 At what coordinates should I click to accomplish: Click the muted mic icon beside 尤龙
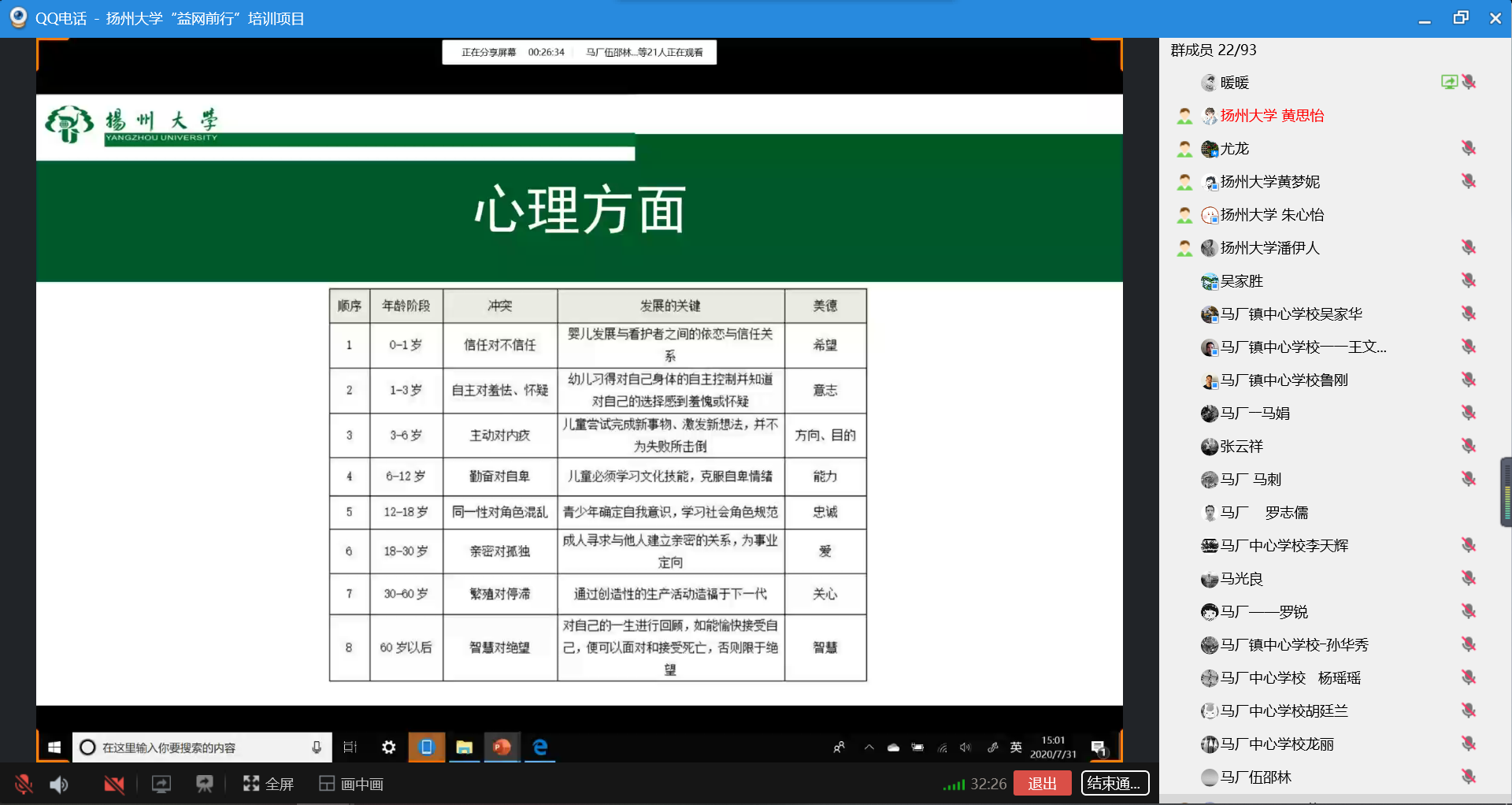tap(1469, 148)
